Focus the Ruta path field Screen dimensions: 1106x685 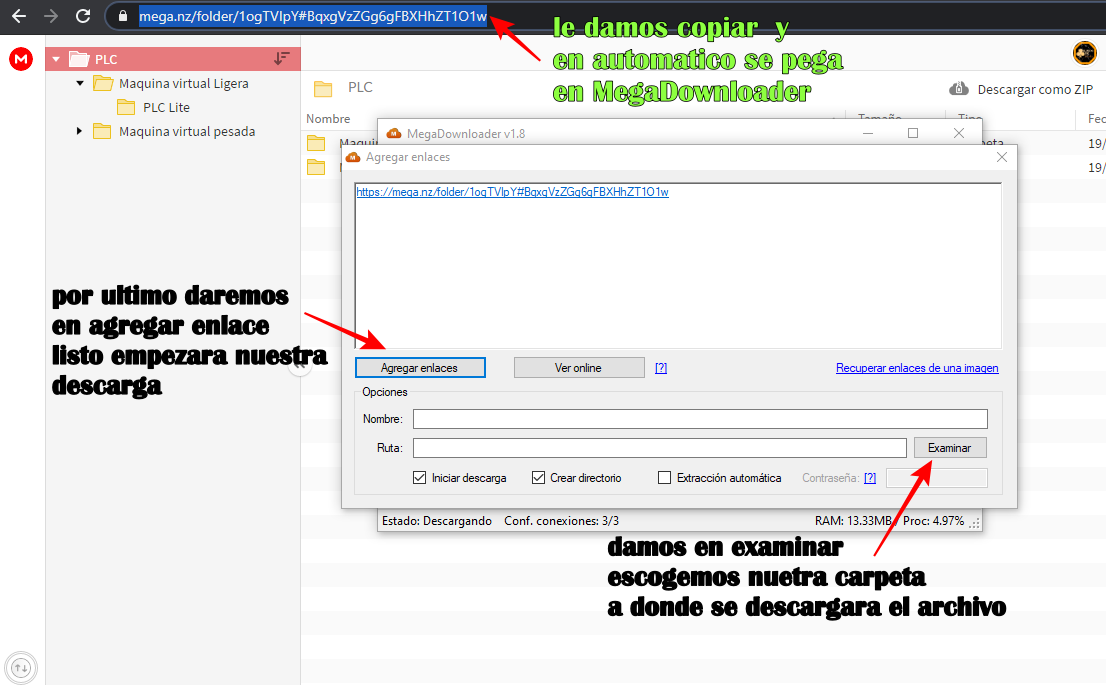click(660, 448)
